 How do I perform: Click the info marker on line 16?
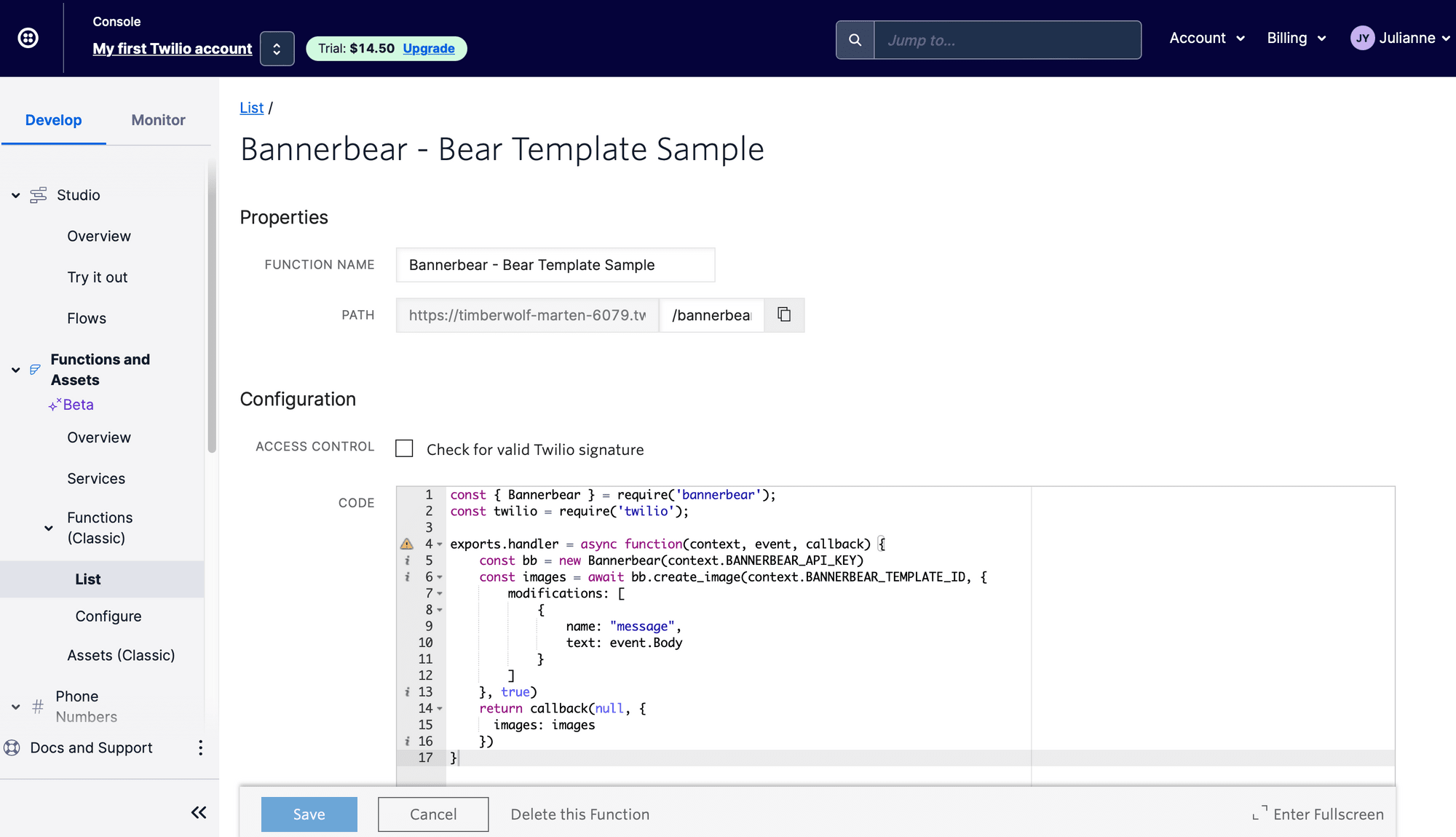coord(407,741)
